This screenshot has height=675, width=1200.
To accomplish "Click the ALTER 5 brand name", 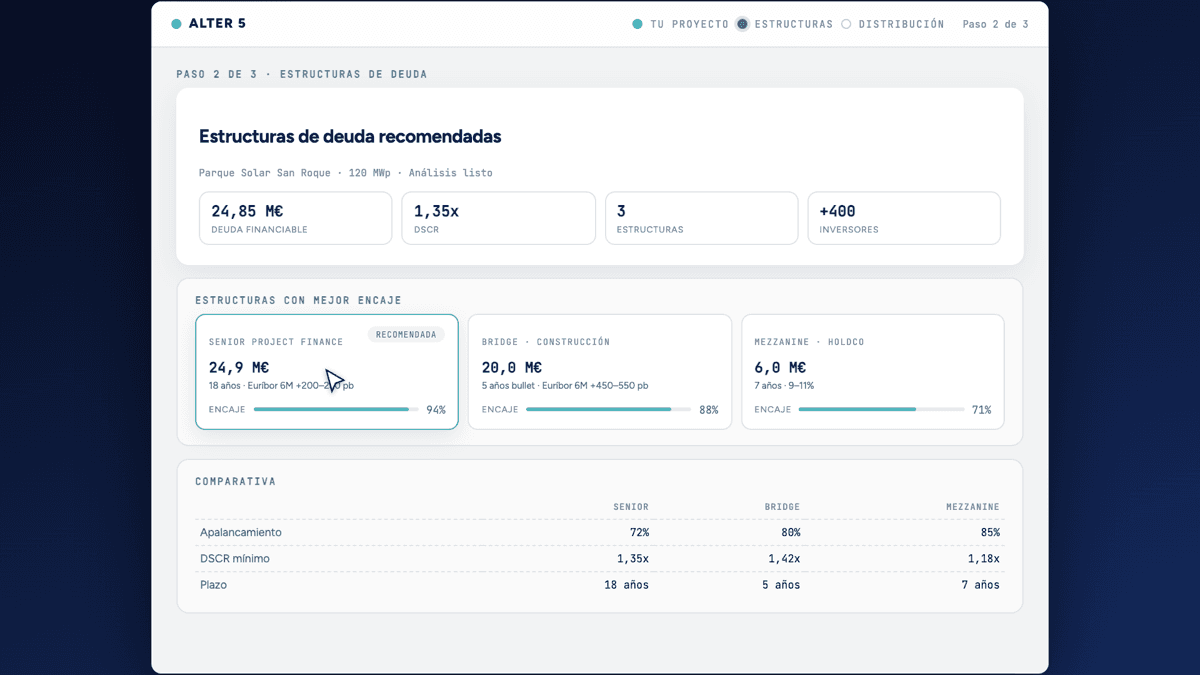I will tap(217, 24).
